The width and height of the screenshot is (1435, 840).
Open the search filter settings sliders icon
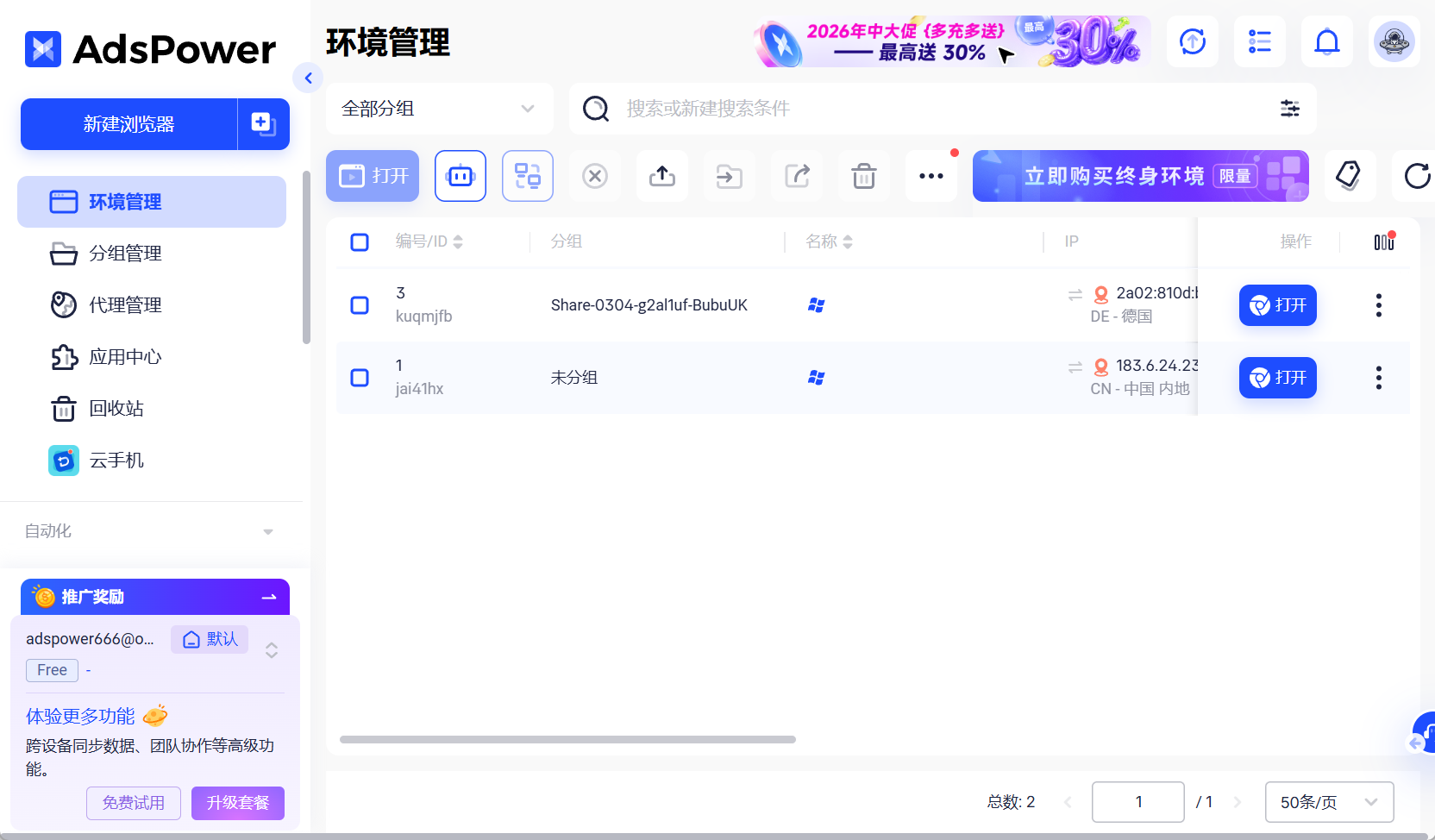[1290, 109]
